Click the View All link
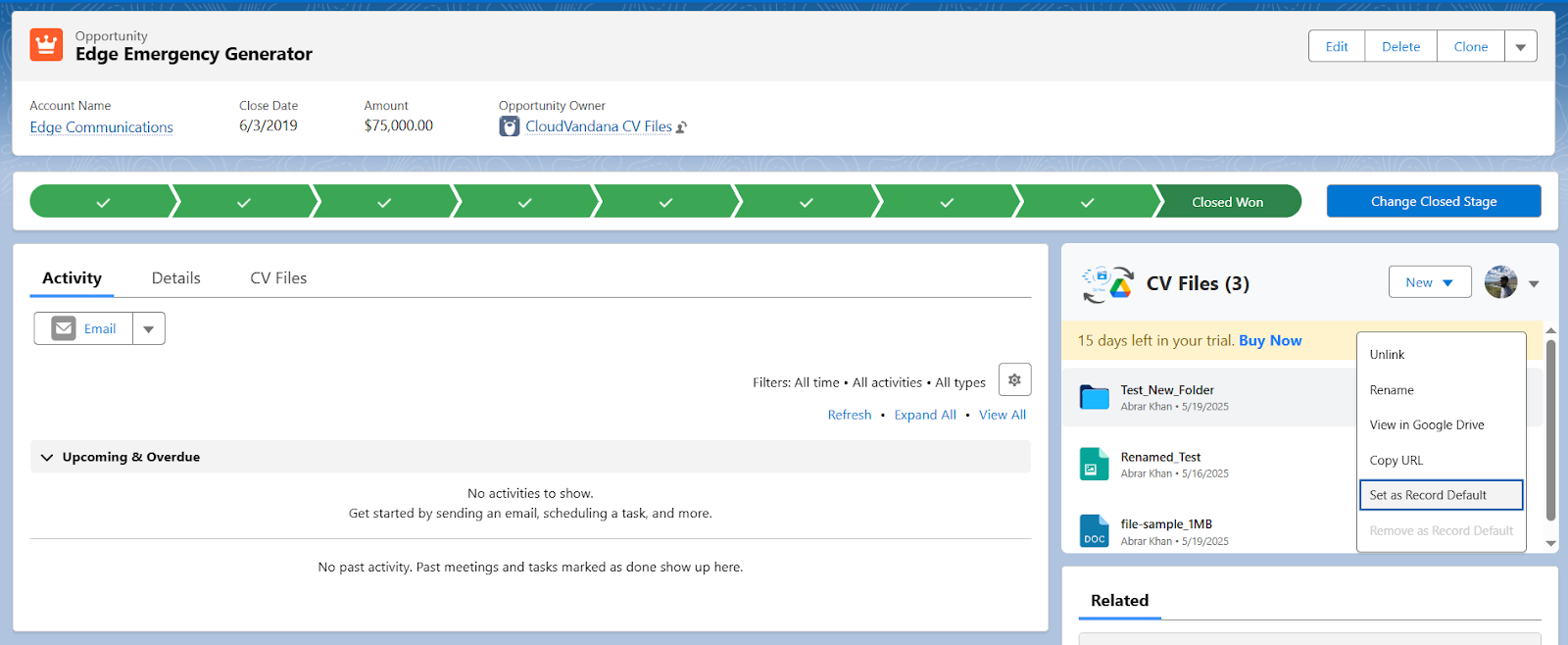The height and width of the screenshot is (645, 1568). coord(1003,415)
